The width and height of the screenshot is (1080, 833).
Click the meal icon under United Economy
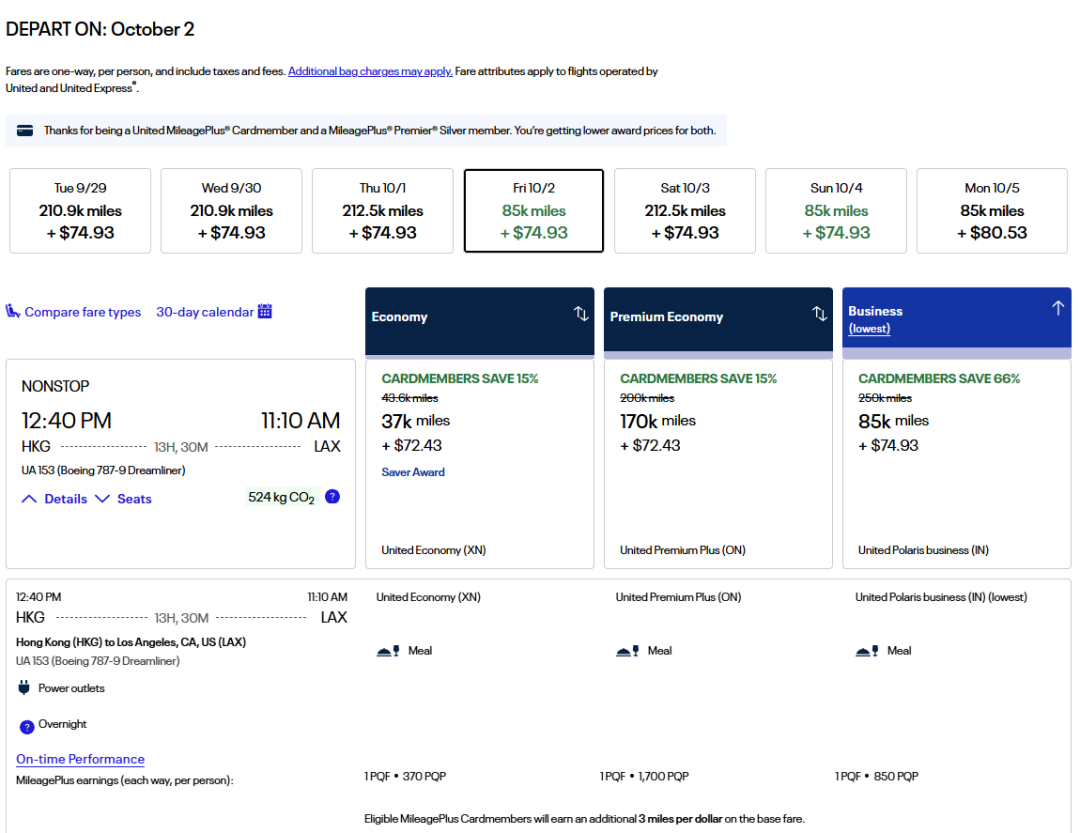(x=388, y=650)
